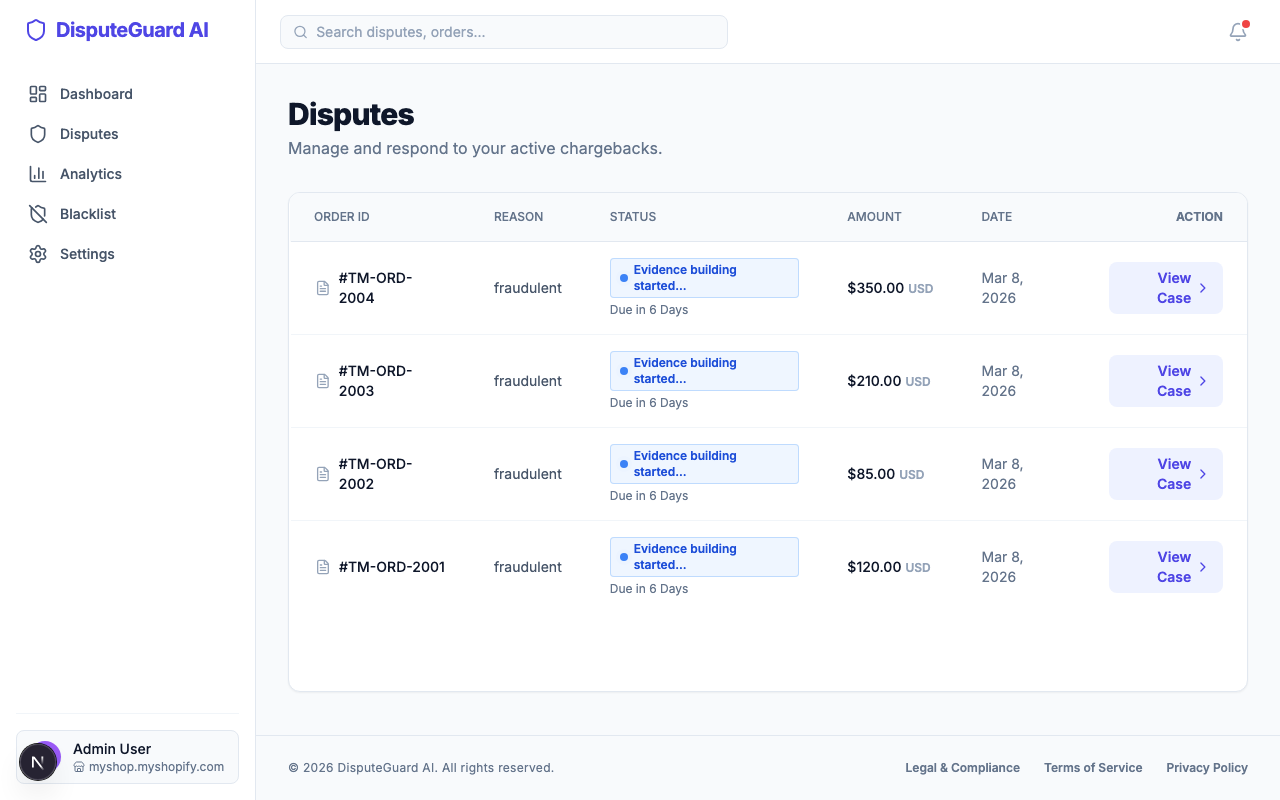This screenshot has width=1280, height=800.
Task: Open the Privacy Policy link
Action: 1207,767
